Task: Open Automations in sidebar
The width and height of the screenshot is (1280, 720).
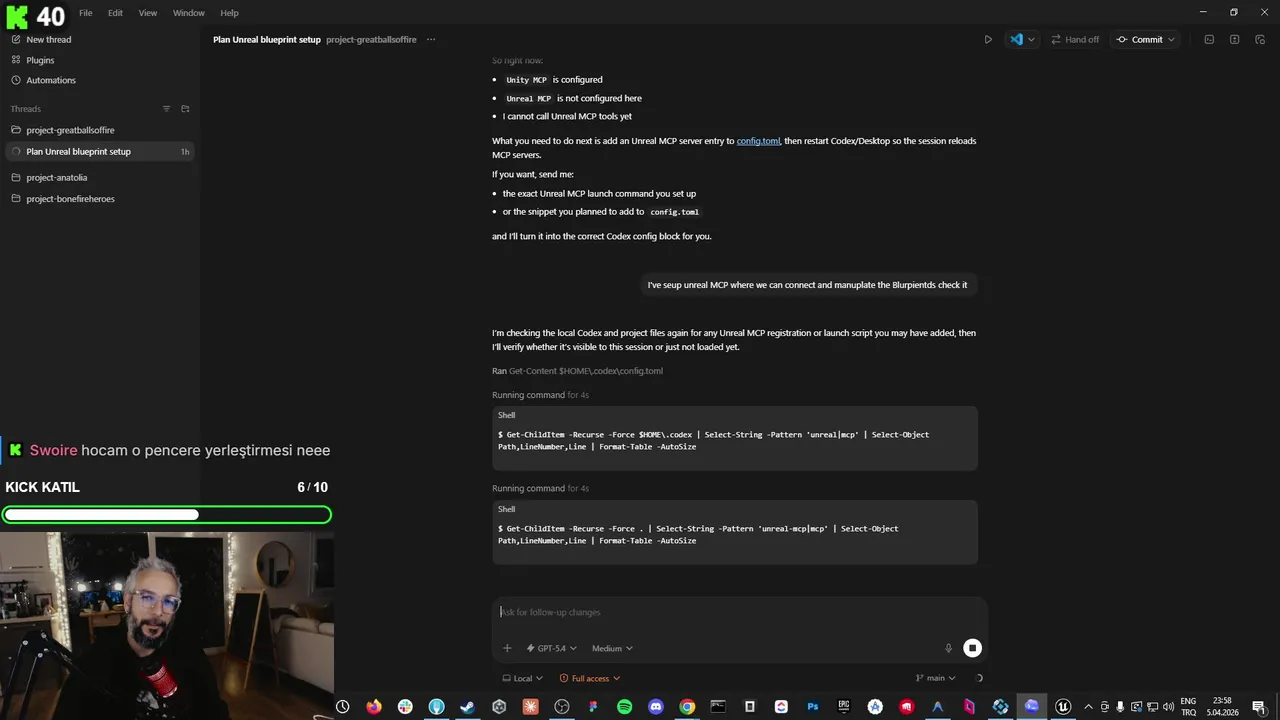Action: [x=50, y=80]
